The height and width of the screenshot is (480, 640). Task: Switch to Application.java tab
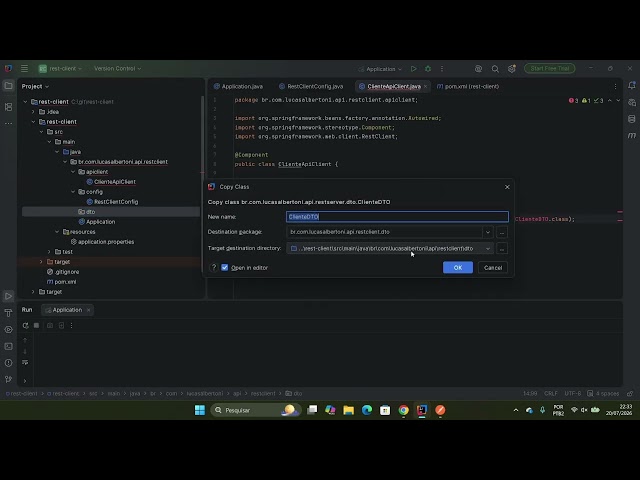[x=238, y=87]
